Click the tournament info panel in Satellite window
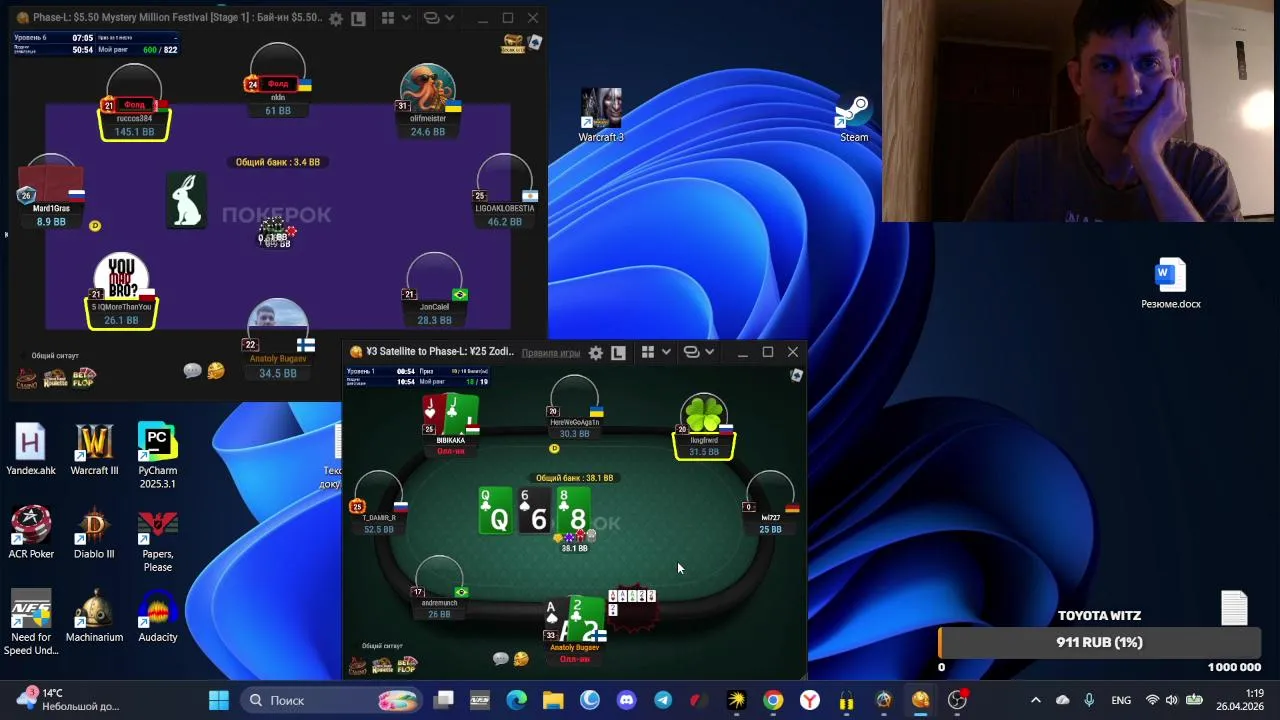 tap(417, 376)
